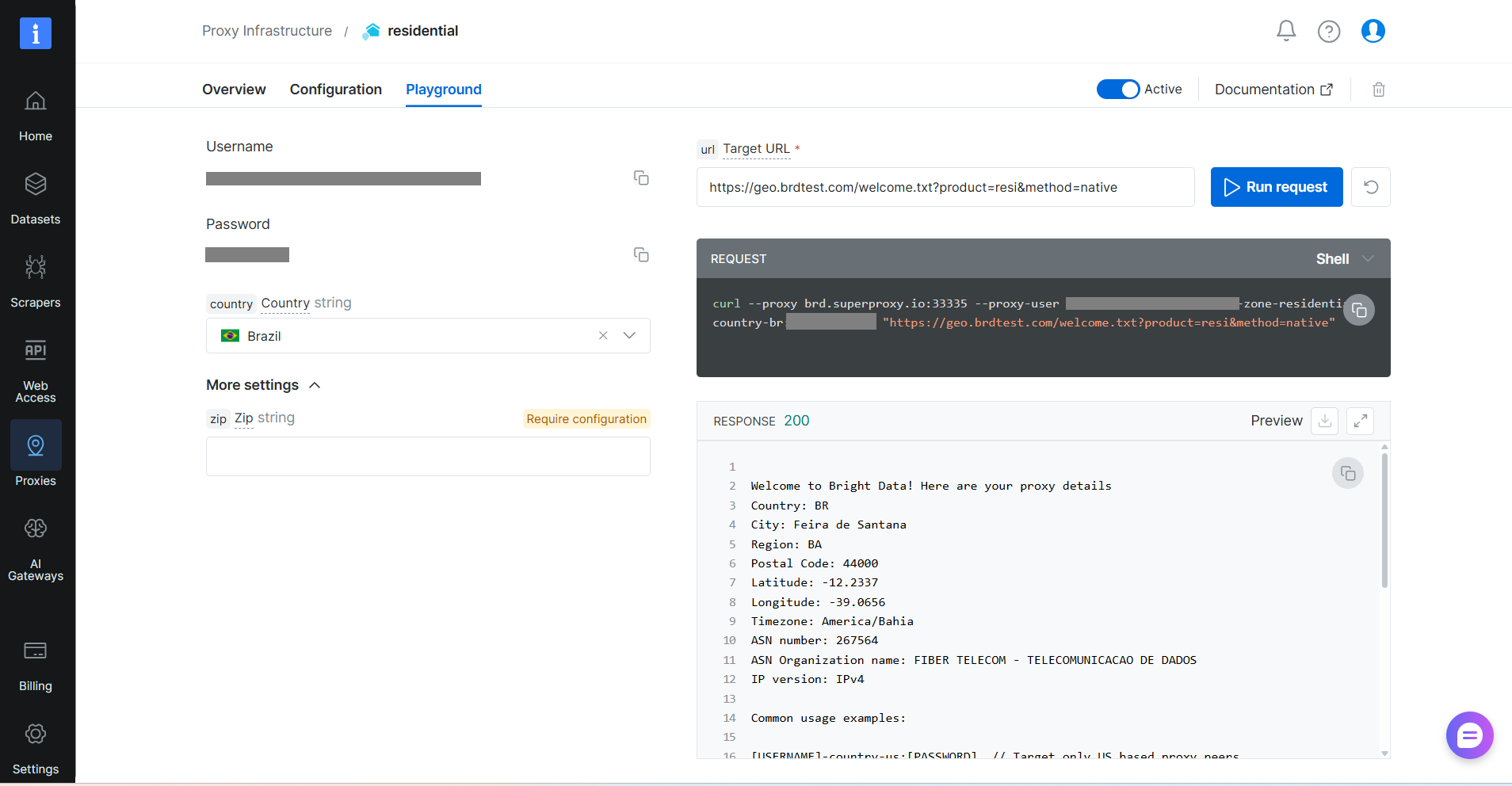Click the 'Postal Code: 44000' line
The height and width of the screenshot is (786, 1512).
pos(815,563)
